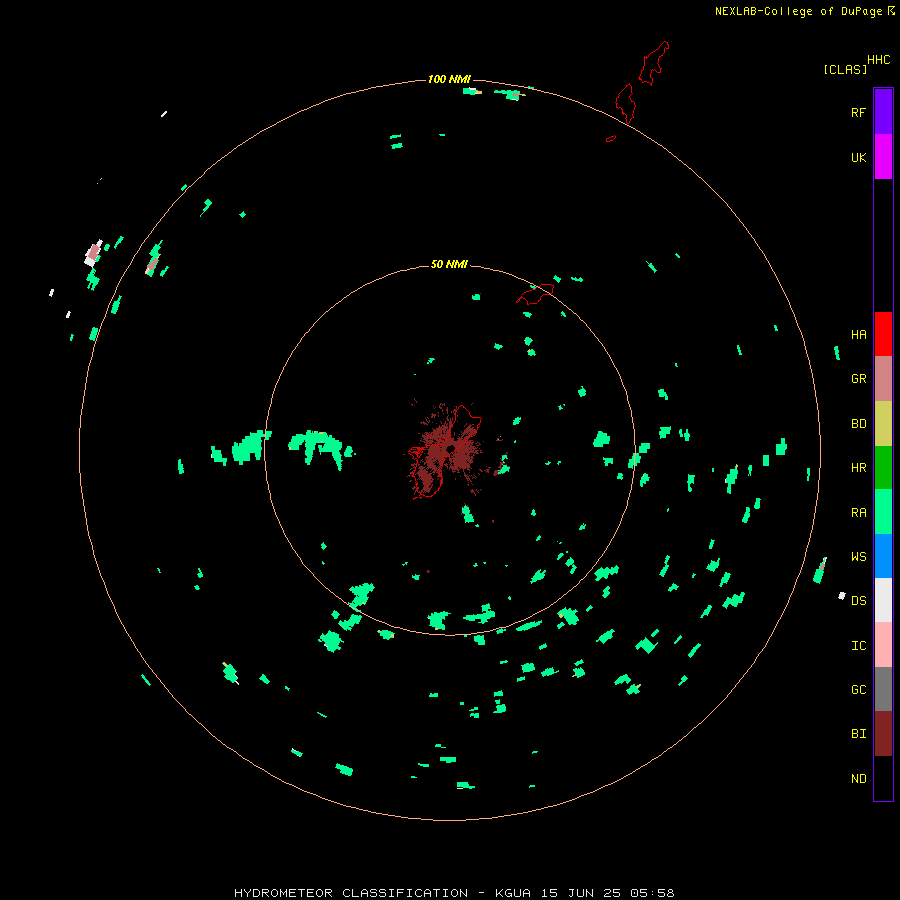Click the "GC" legend label
This screenshot has height=900, width=900.
tap(858, 689)
